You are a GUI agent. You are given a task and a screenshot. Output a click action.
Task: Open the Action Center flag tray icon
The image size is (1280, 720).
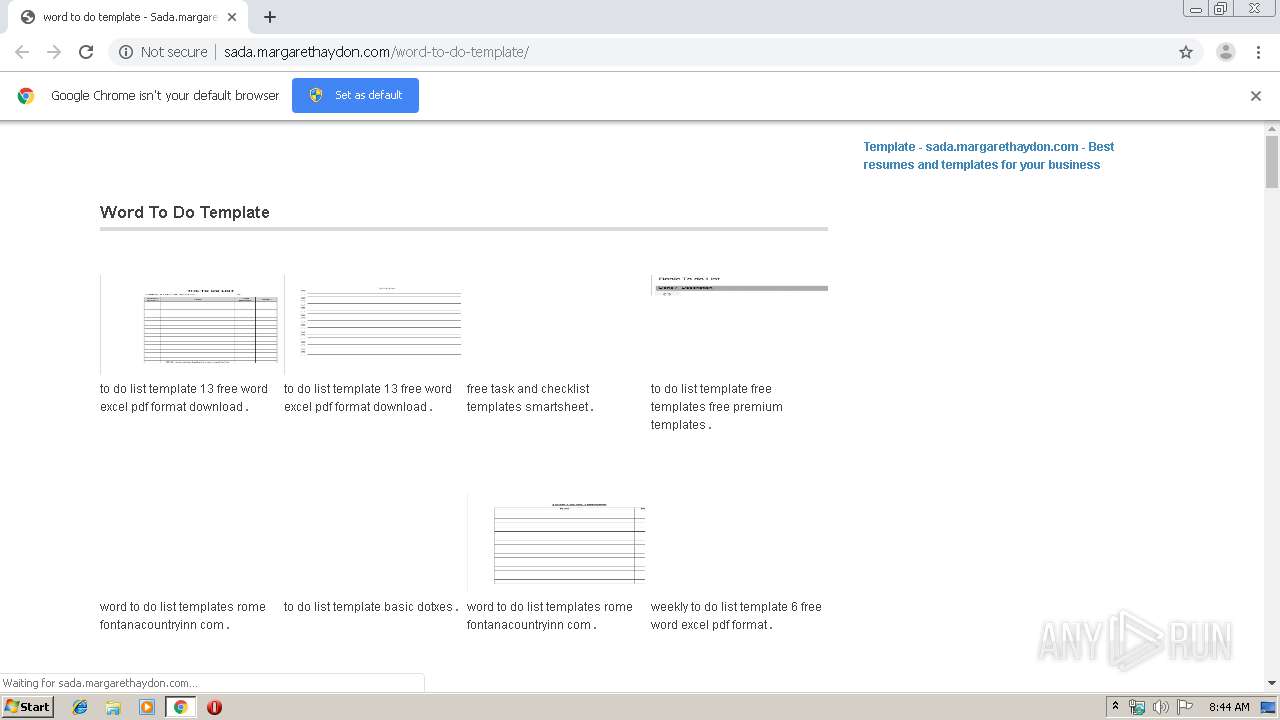(x=1185, y=707)
